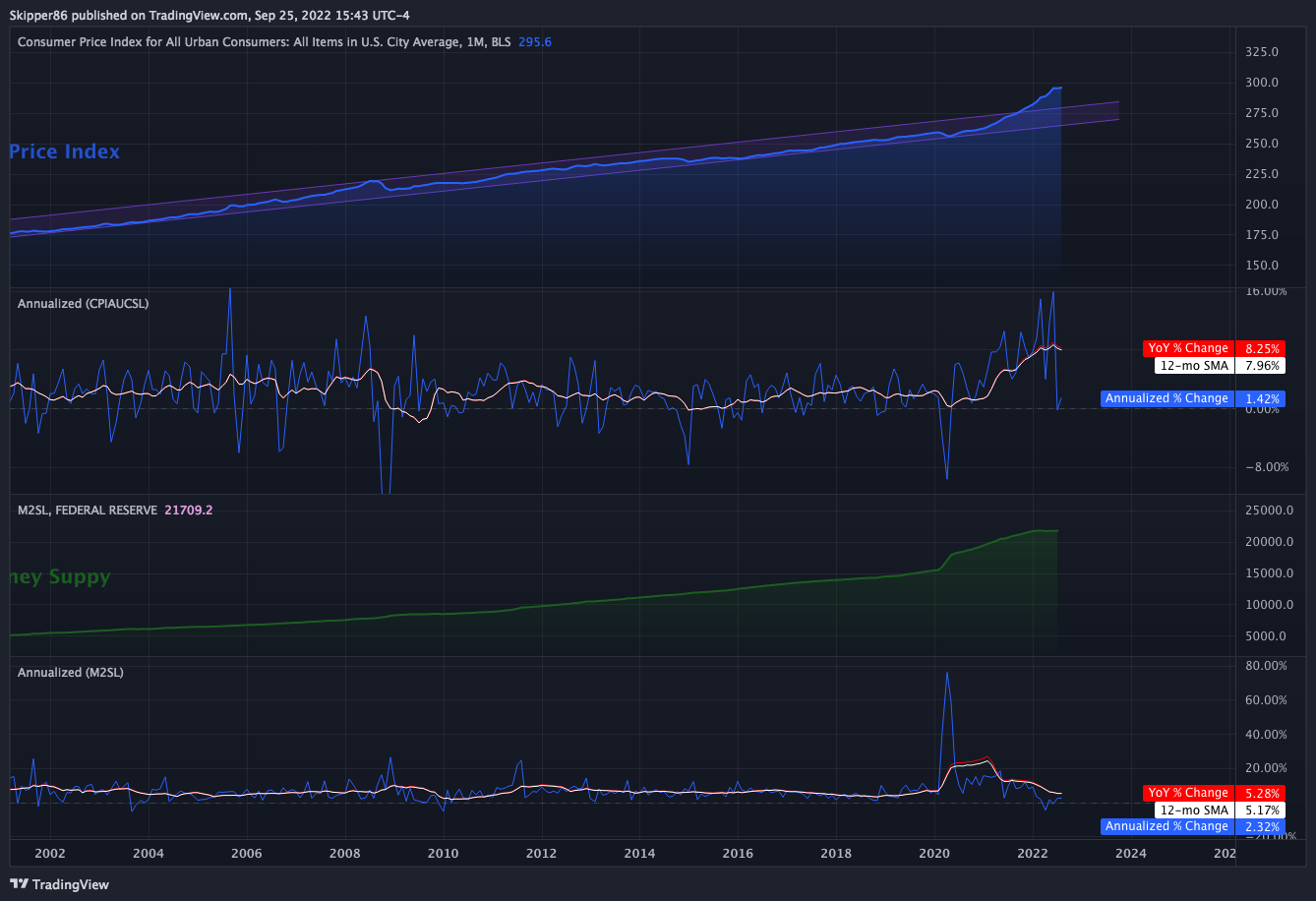
Task: Click the 7.96% 12-mo SMA value
Action: [x=1262, y=366]
